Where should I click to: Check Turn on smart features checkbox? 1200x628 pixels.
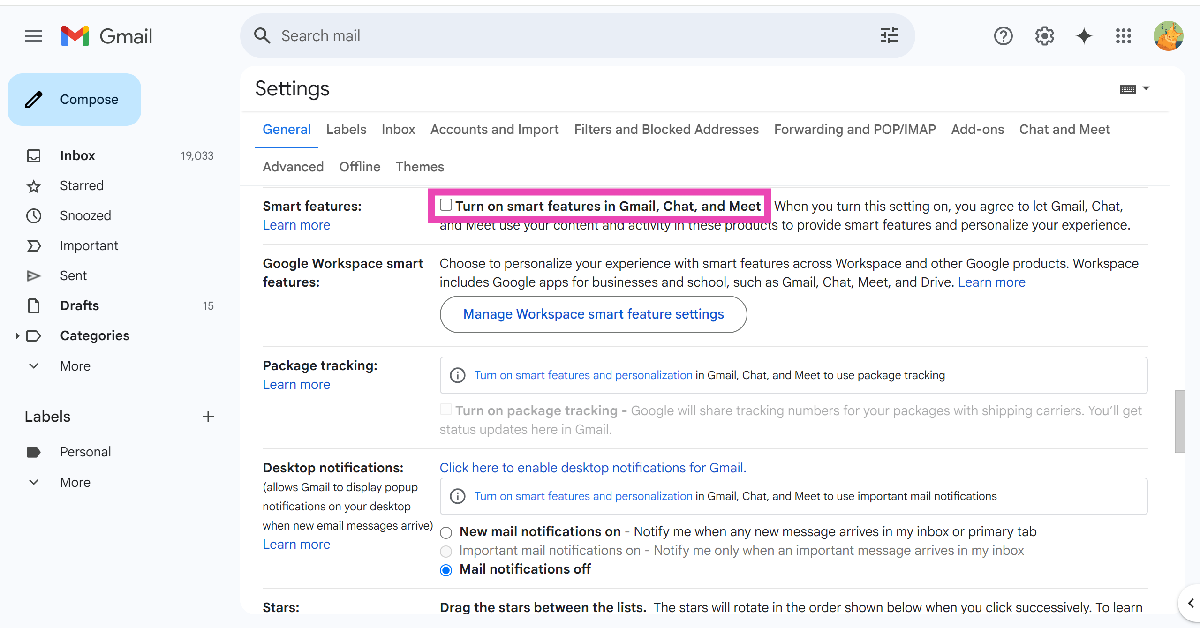[446, 205]
